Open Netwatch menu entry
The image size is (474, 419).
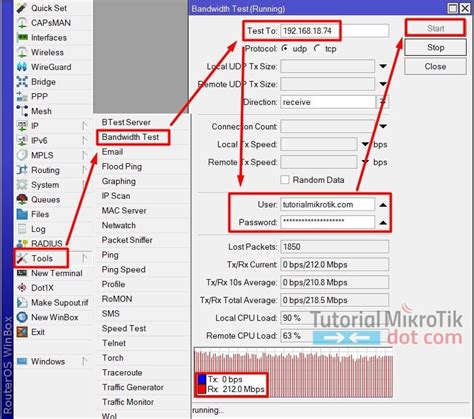click(x=142, y=225)
